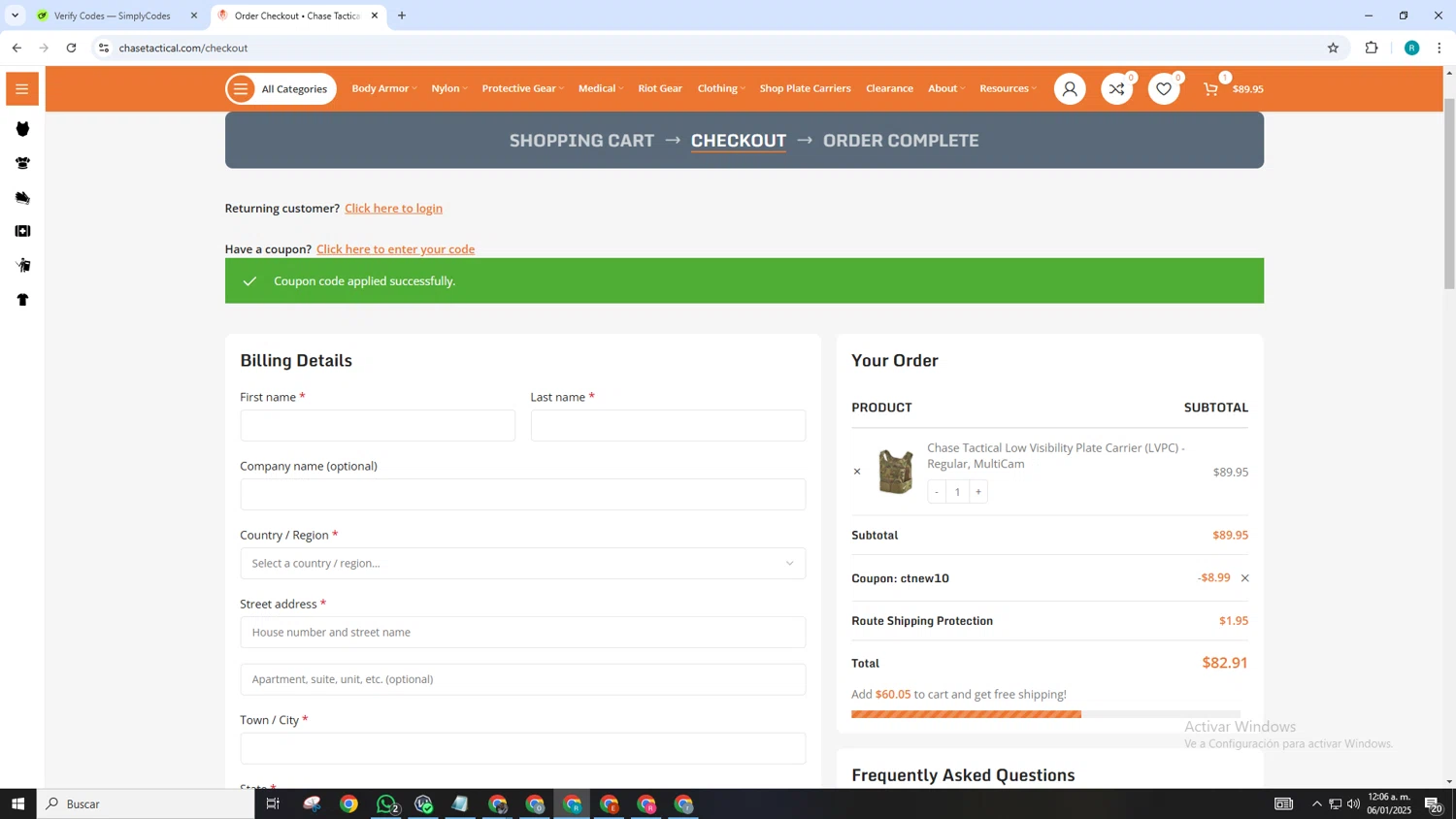This screenshot has height=819, width=1456.
Task: Select the Order Checkout Chase Tactical tab
Action: point(296,16)
